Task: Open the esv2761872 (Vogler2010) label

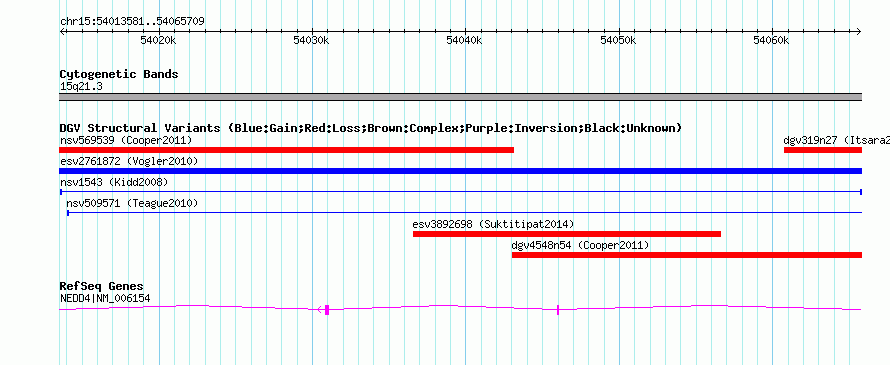Action: 129,161
